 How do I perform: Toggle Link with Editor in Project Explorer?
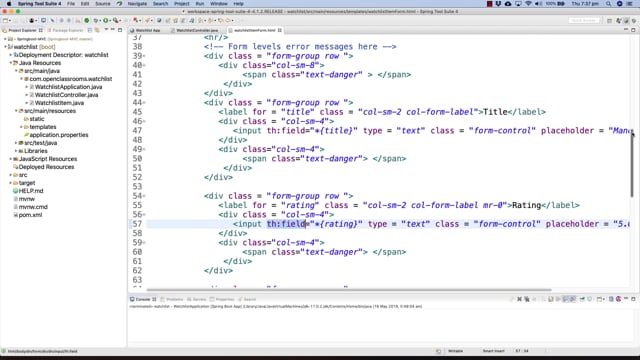(x=97, y=30)
